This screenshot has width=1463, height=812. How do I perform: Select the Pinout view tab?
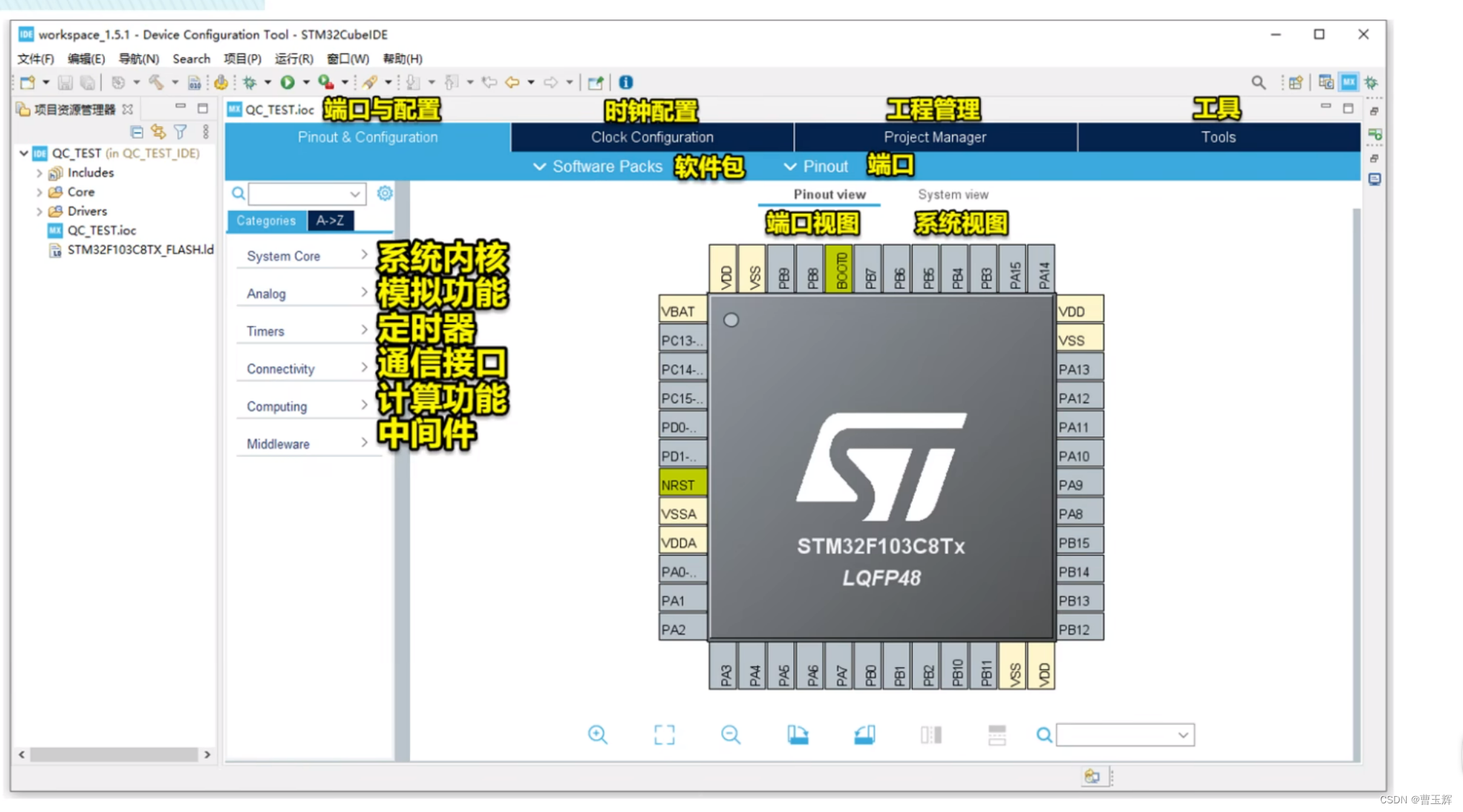[830, 195]
